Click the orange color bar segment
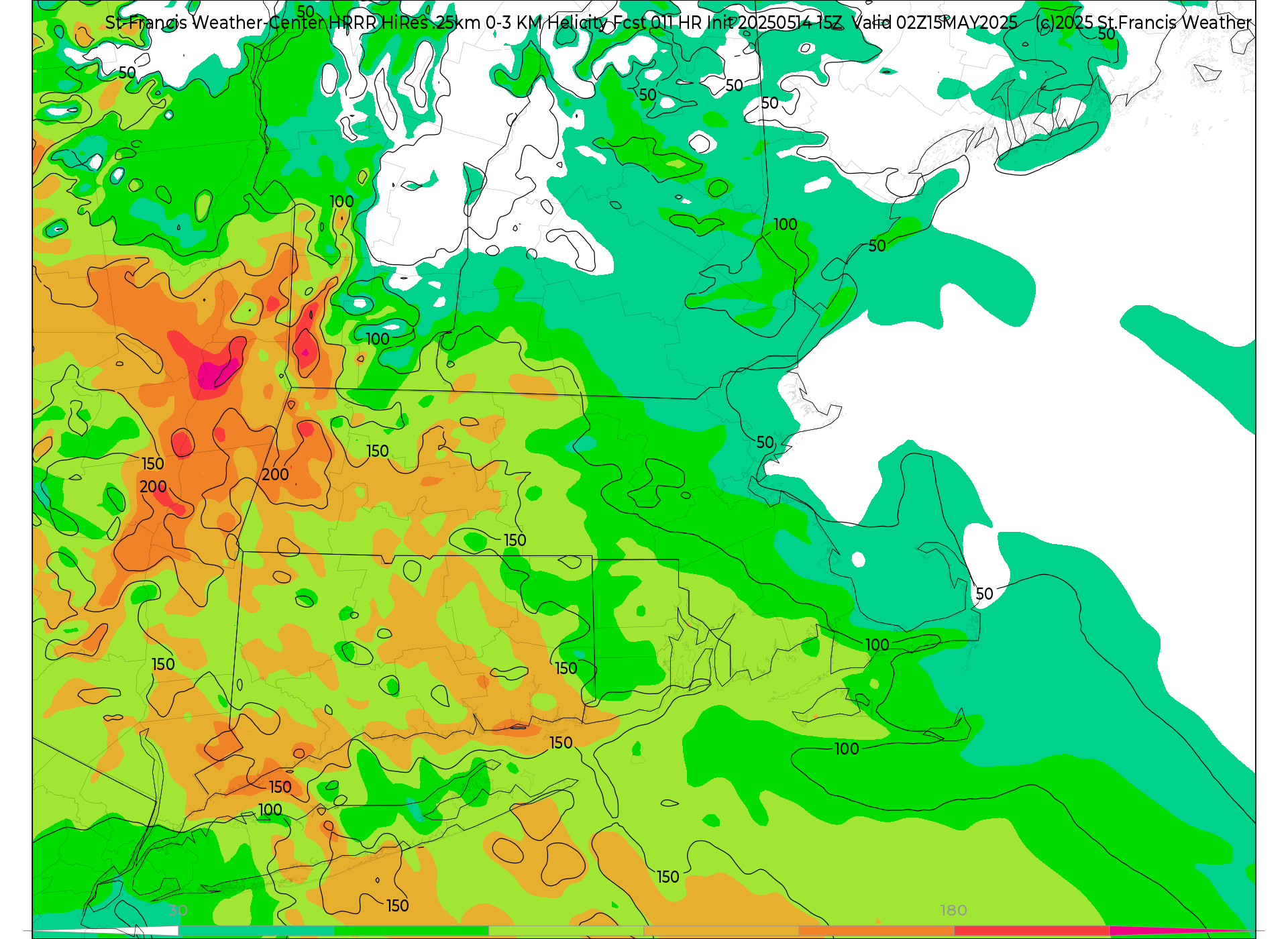1288x939 pixels. [876, 931]
